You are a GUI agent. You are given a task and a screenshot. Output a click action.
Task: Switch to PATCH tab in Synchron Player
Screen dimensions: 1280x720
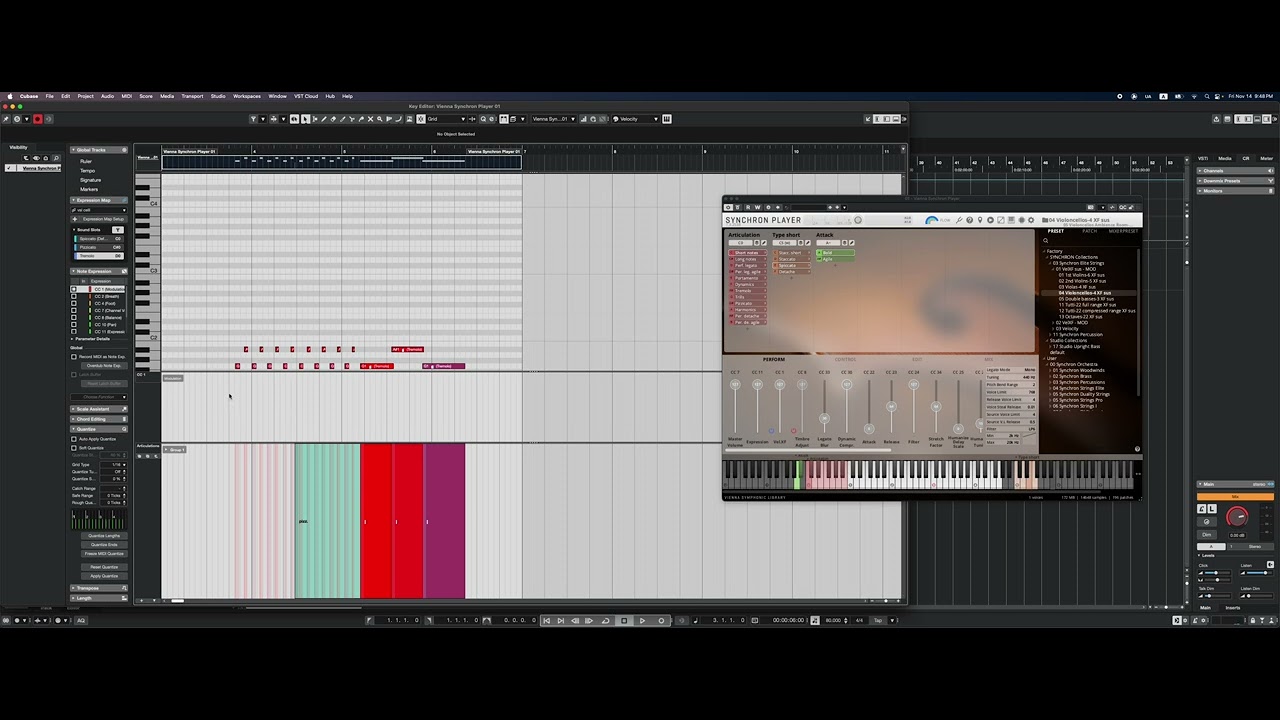point(1090,231)
